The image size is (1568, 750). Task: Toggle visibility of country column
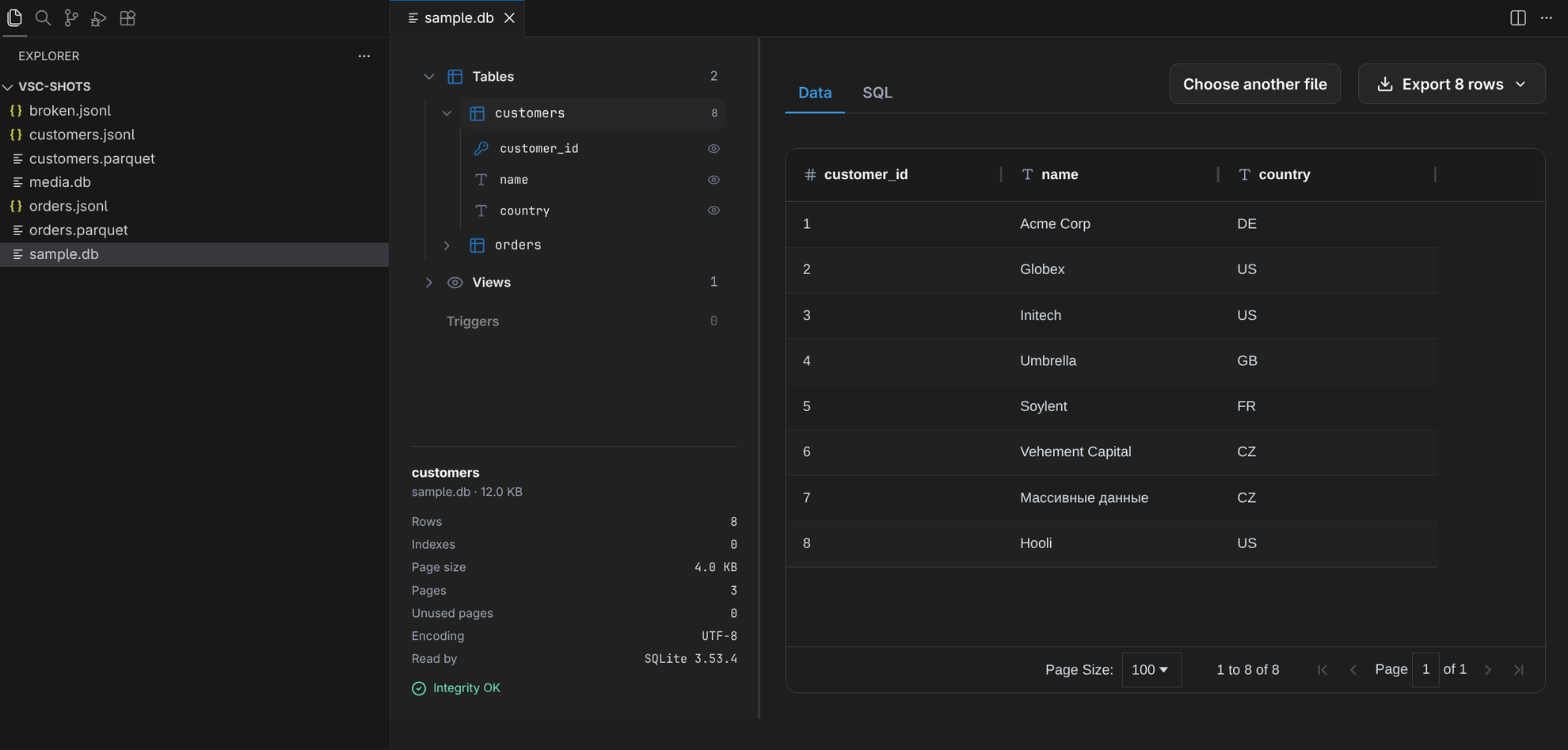pos(714,211)
